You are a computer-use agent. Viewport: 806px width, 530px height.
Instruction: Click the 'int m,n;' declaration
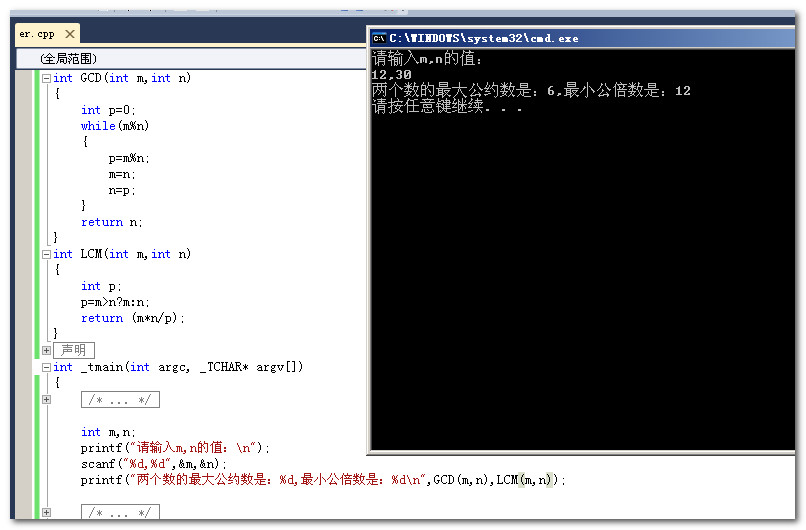pyautogui.click(x=108, y=432)
